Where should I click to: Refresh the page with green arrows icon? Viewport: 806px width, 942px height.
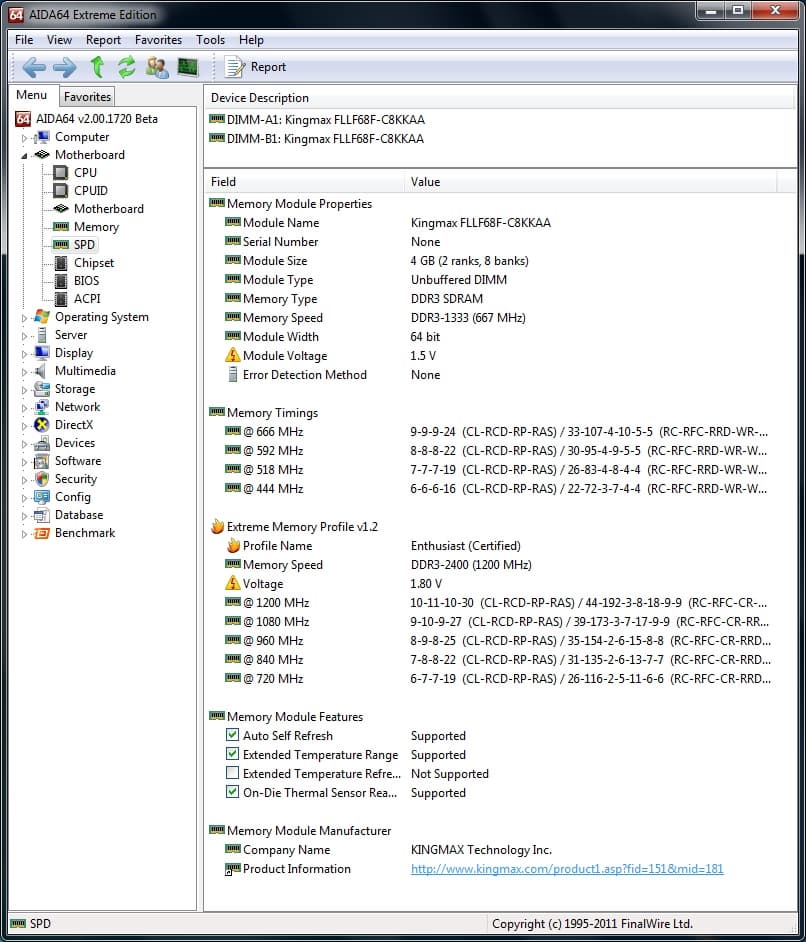[126, 67]
